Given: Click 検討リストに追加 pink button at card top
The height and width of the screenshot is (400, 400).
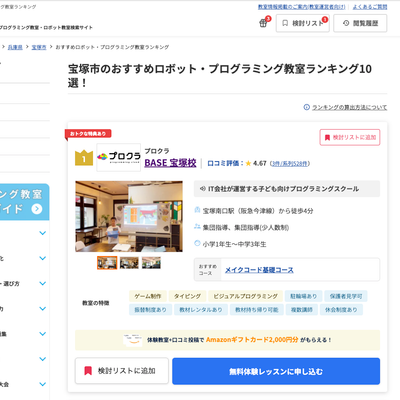Looking at the screenshot, I should click(350, 137).
